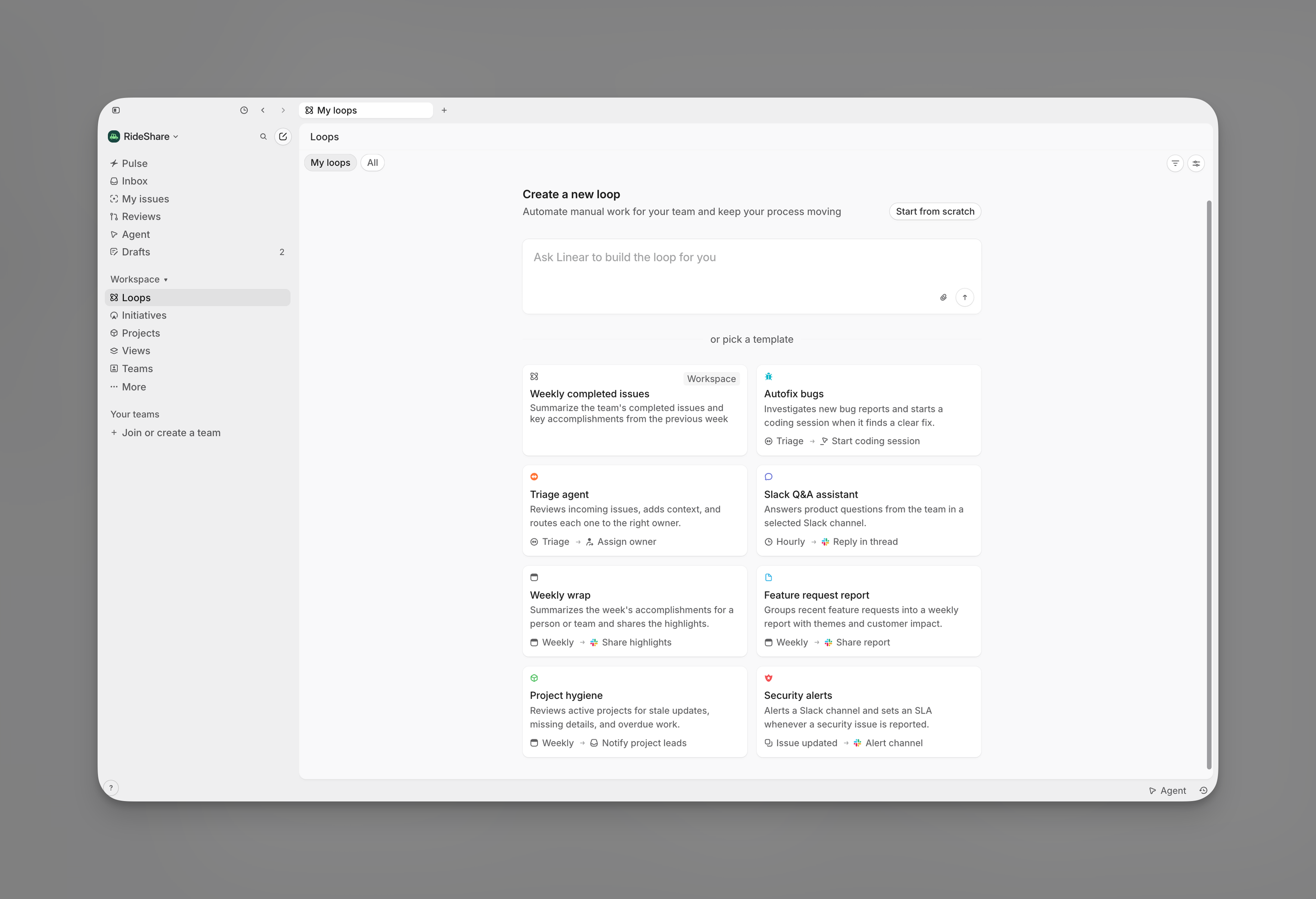
Task: Toggle the sidebar collapse icon
Action: coord(116,111)
